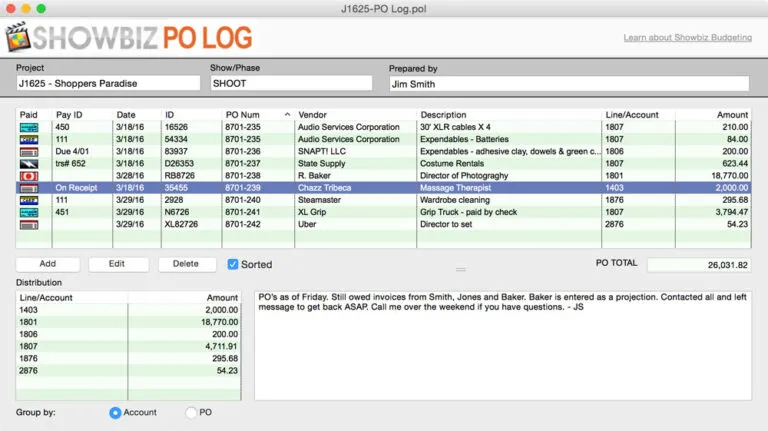Image resolution: width=768 pixels, height=431 pixels.
Task: Click amount 18,770.00 in PO table
Action: [x=729, y=176]
